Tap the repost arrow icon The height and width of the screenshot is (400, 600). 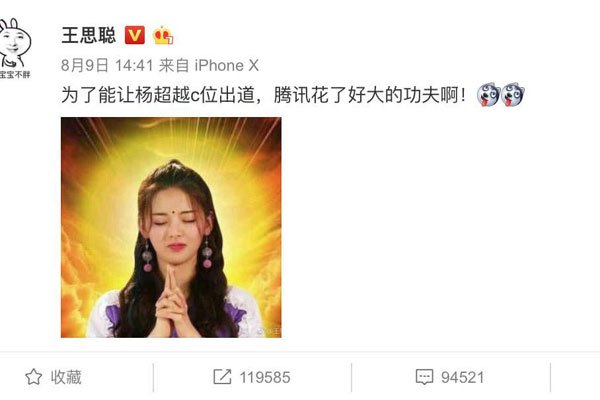222,377
